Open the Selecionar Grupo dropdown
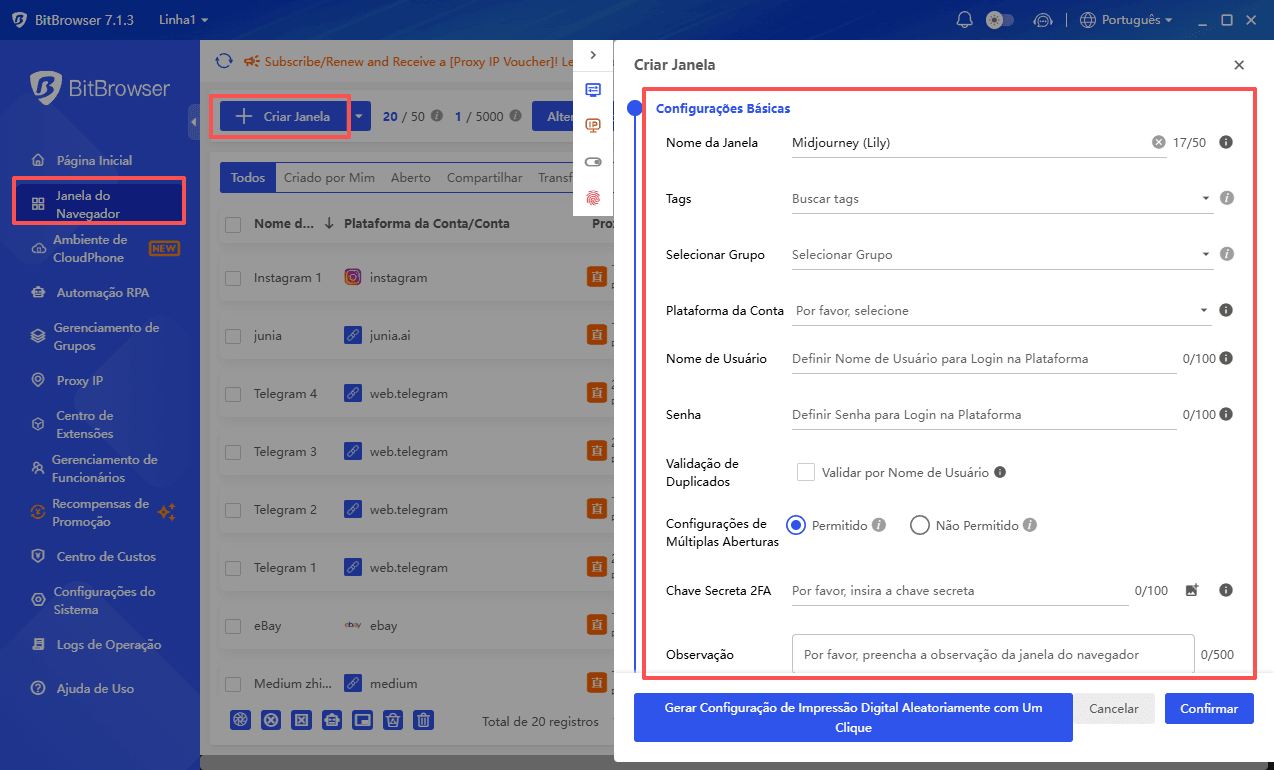Viewport: 1274px width, 770px height. [x=1002, y=254]
